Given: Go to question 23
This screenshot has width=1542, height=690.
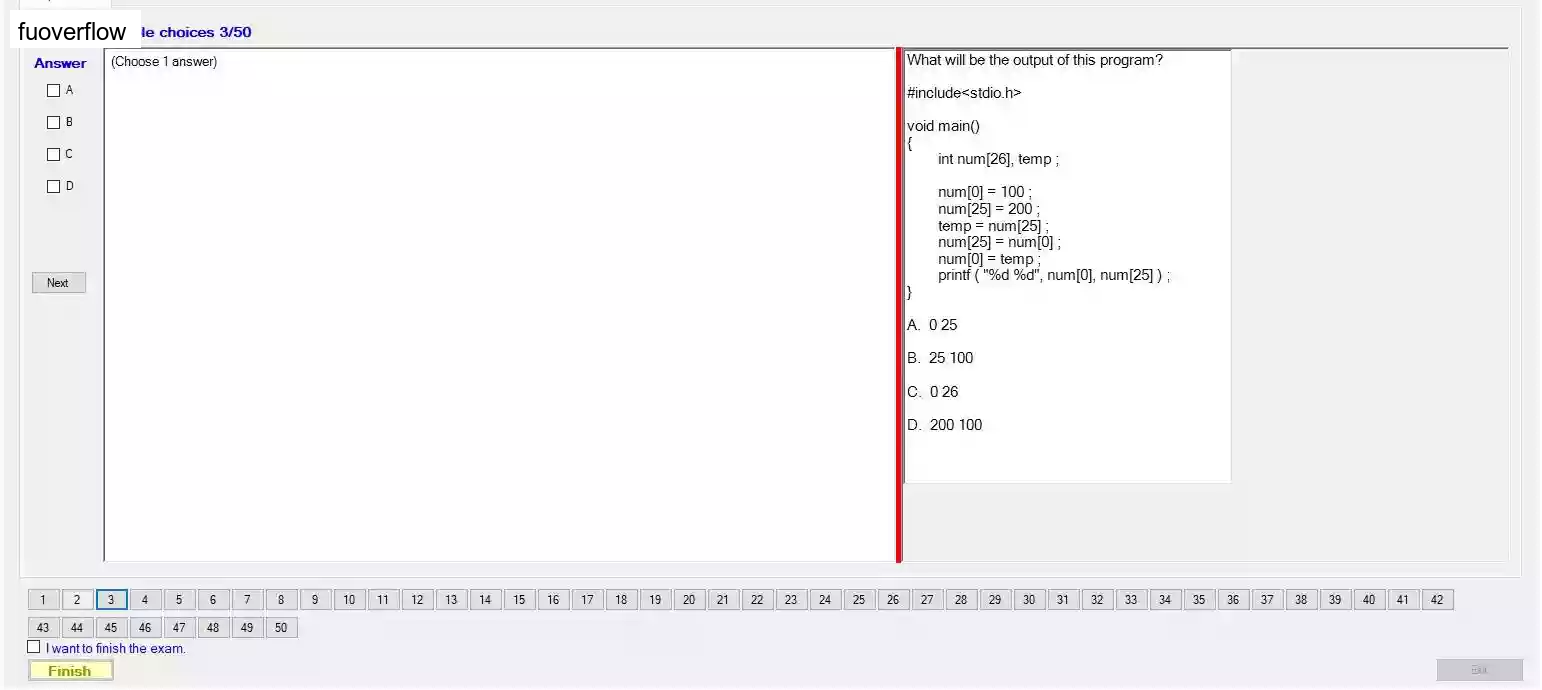Looking at the screenshot, I should 791,600.
